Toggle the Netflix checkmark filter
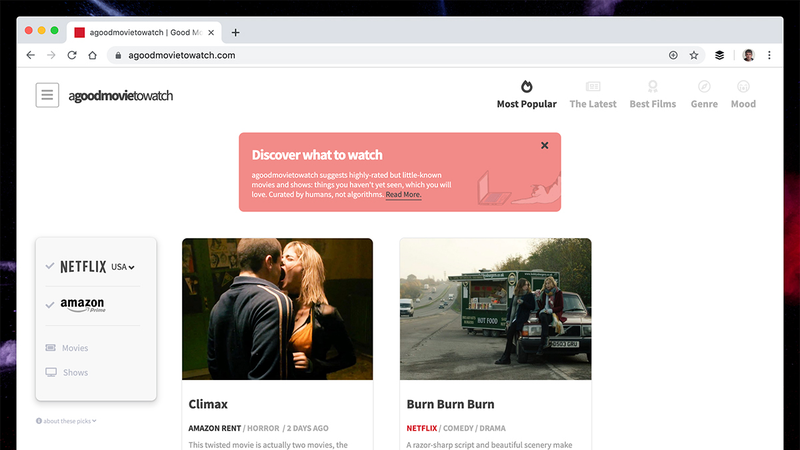Image resolution: width=800 pixels, height=450 pixels. click(x=49, y=266)
